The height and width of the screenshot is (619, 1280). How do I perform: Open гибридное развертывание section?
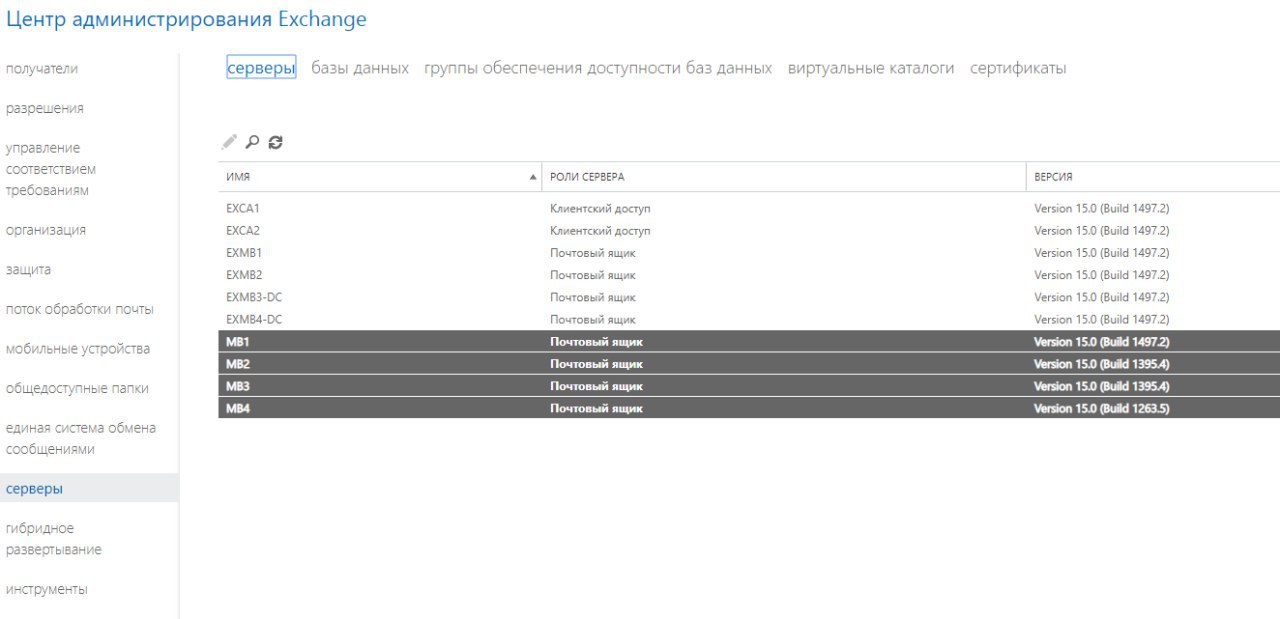(x=54, y=539)
